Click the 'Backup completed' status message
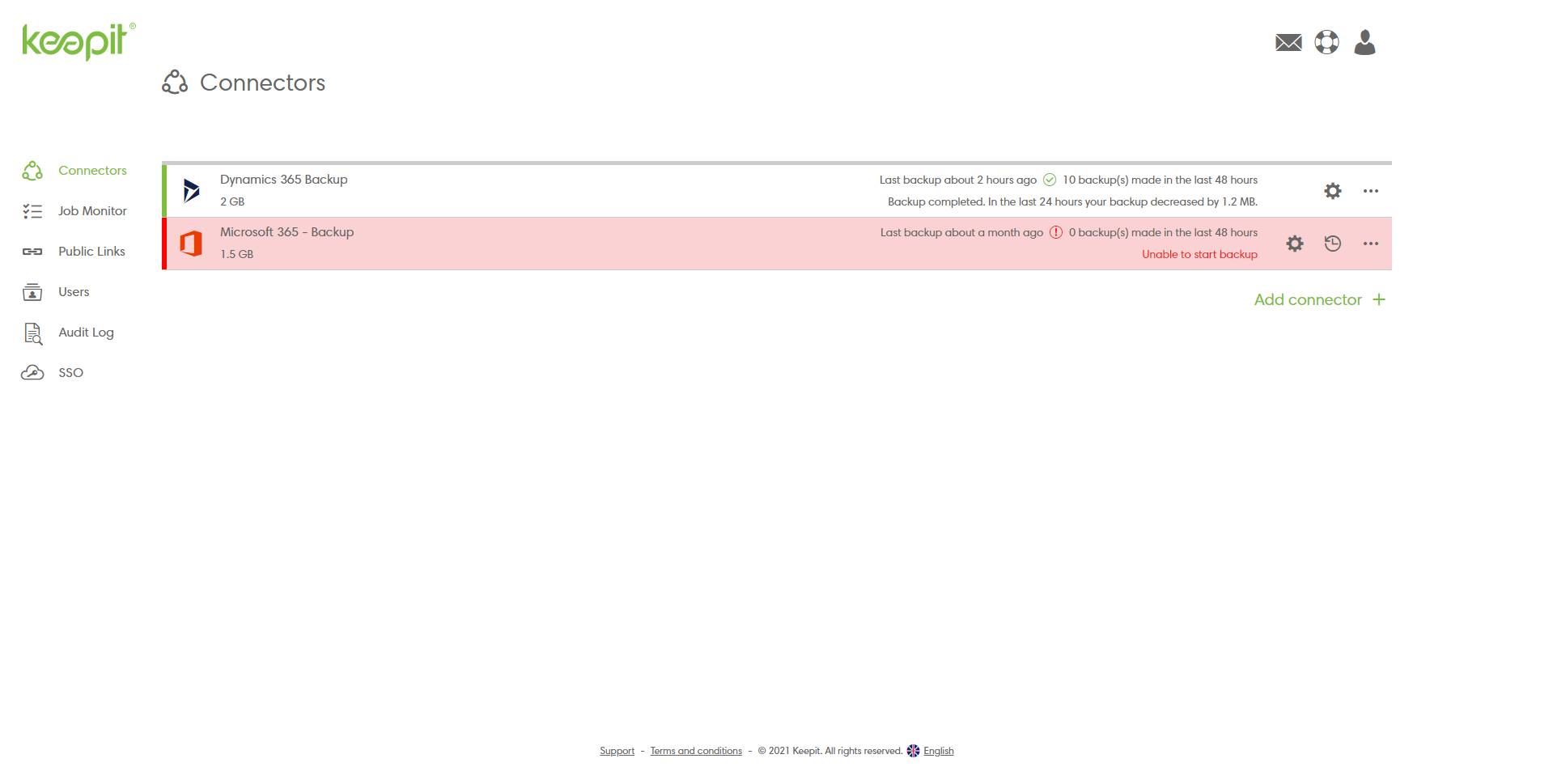Screen dimensions: 1553x784 coord(1072,201)
